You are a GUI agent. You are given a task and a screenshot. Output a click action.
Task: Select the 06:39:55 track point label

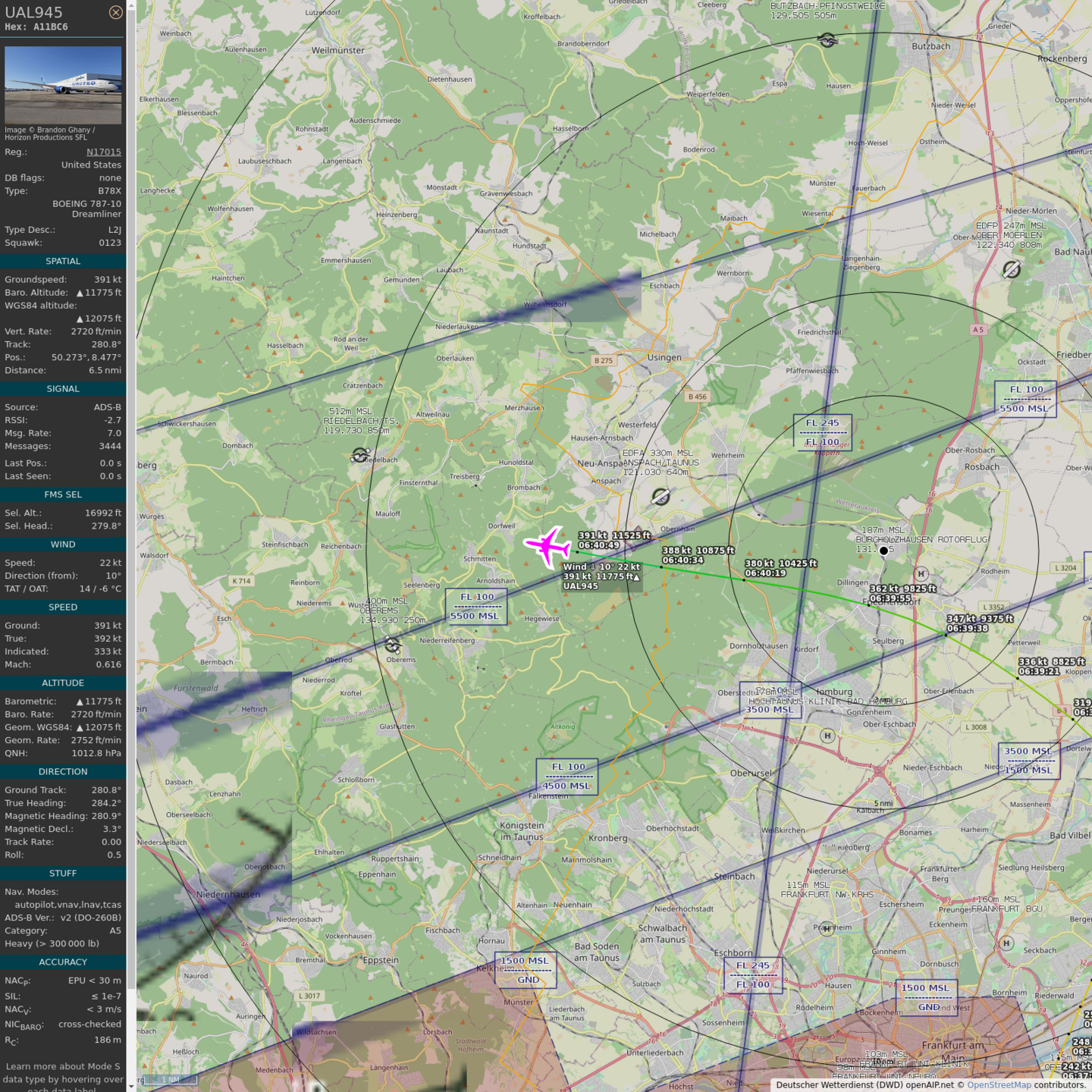tap(890, 598)
